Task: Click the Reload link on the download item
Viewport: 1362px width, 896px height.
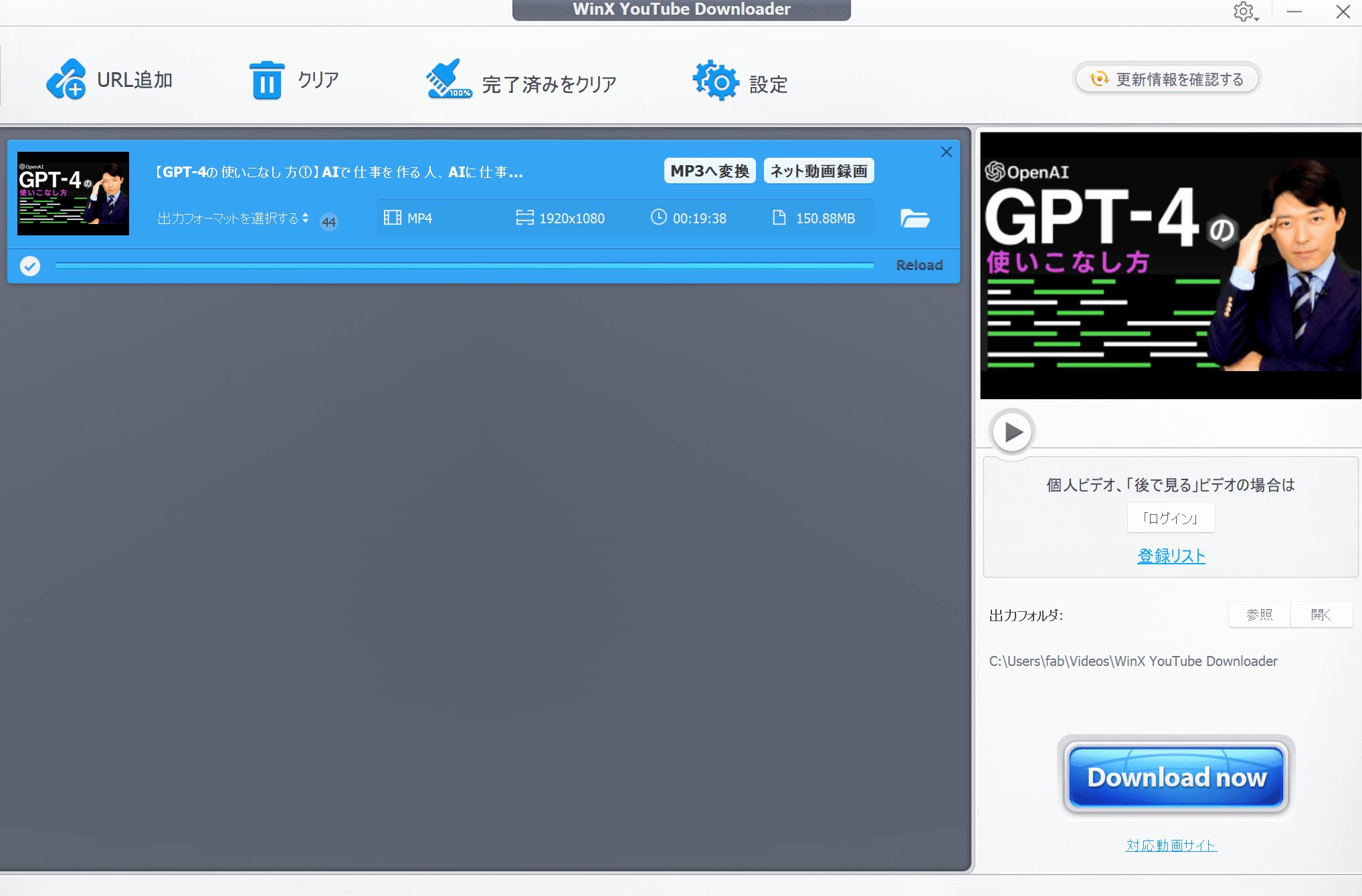Action: tap(919, 265)
